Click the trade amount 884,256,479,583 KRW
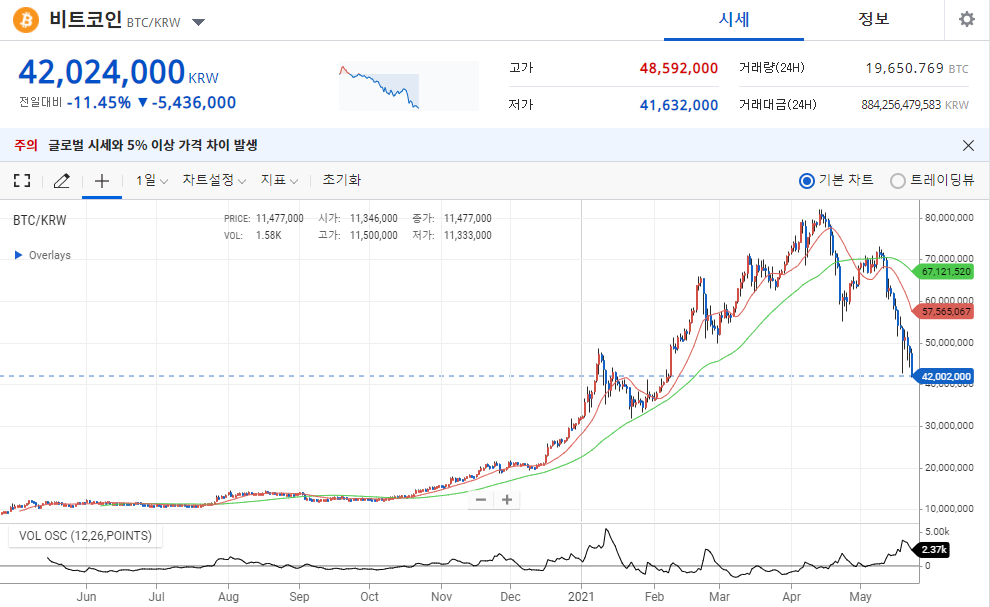This screenshot has width=990, height=607. (915, 105)
